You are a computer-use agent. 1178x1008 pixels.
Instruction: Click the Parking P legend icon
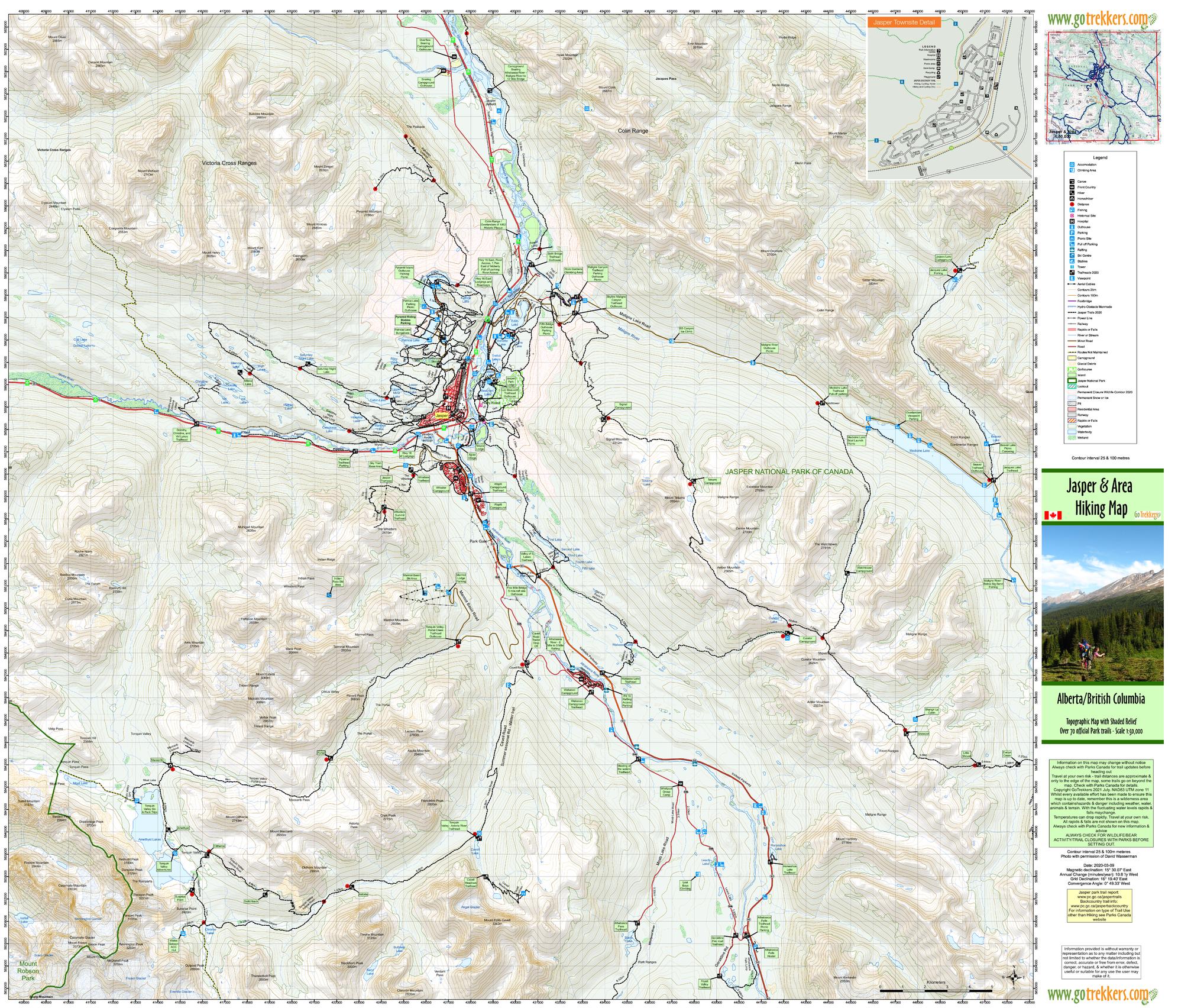pyautogui.click(x=1072, y=232)
